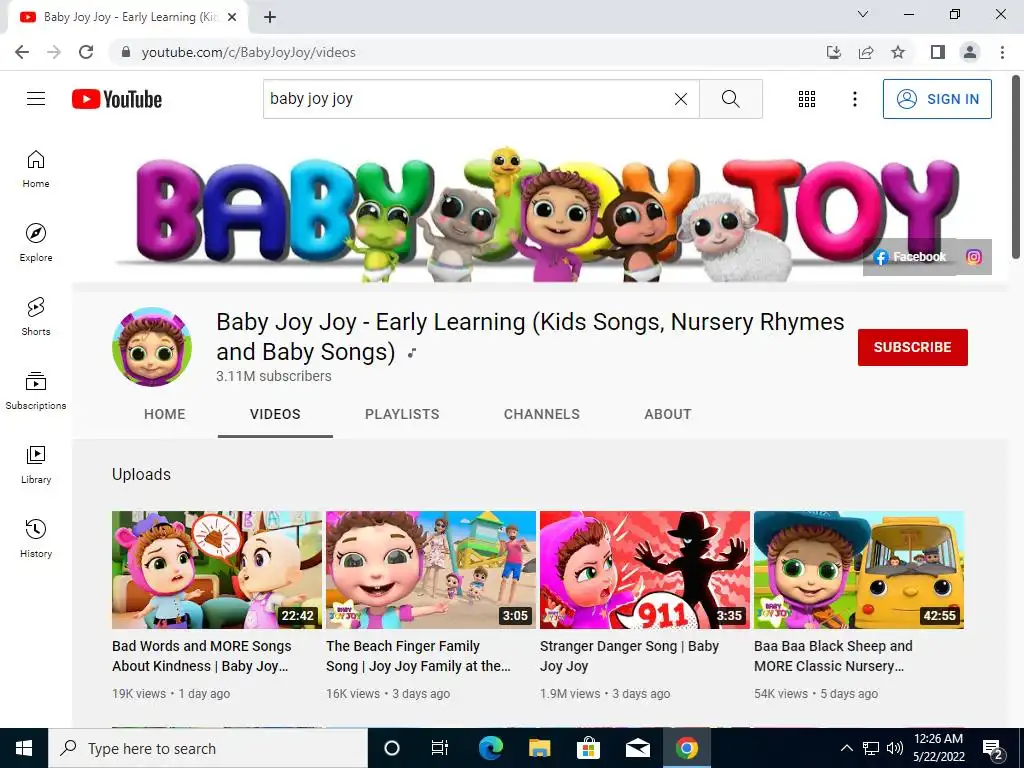
Task: Reload the page in Chrome
Action: click(86, 52)
